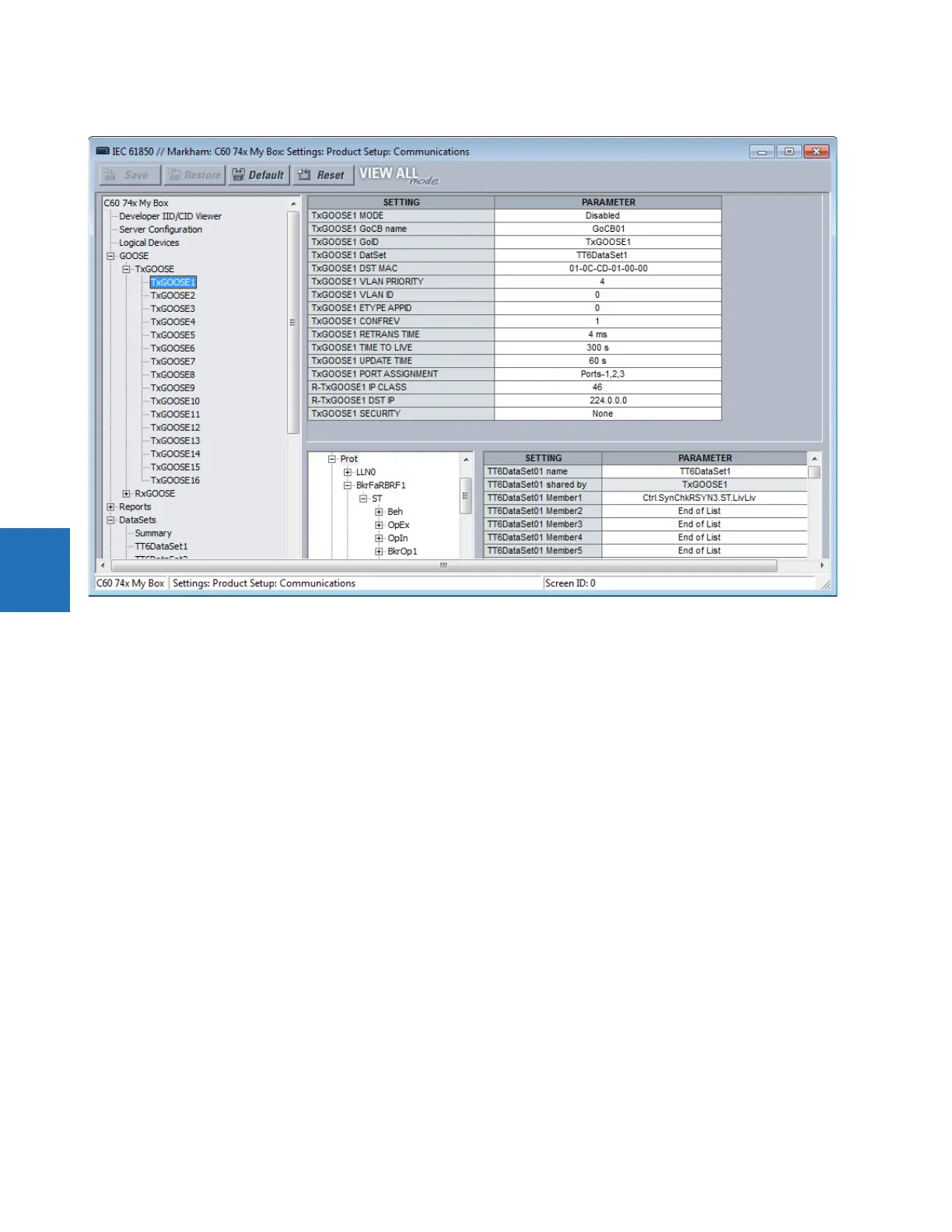Screen dimensions: 952x1232
Task: Click the TxGOOSE1 MODE Disabled value
Action: point(608,215)
